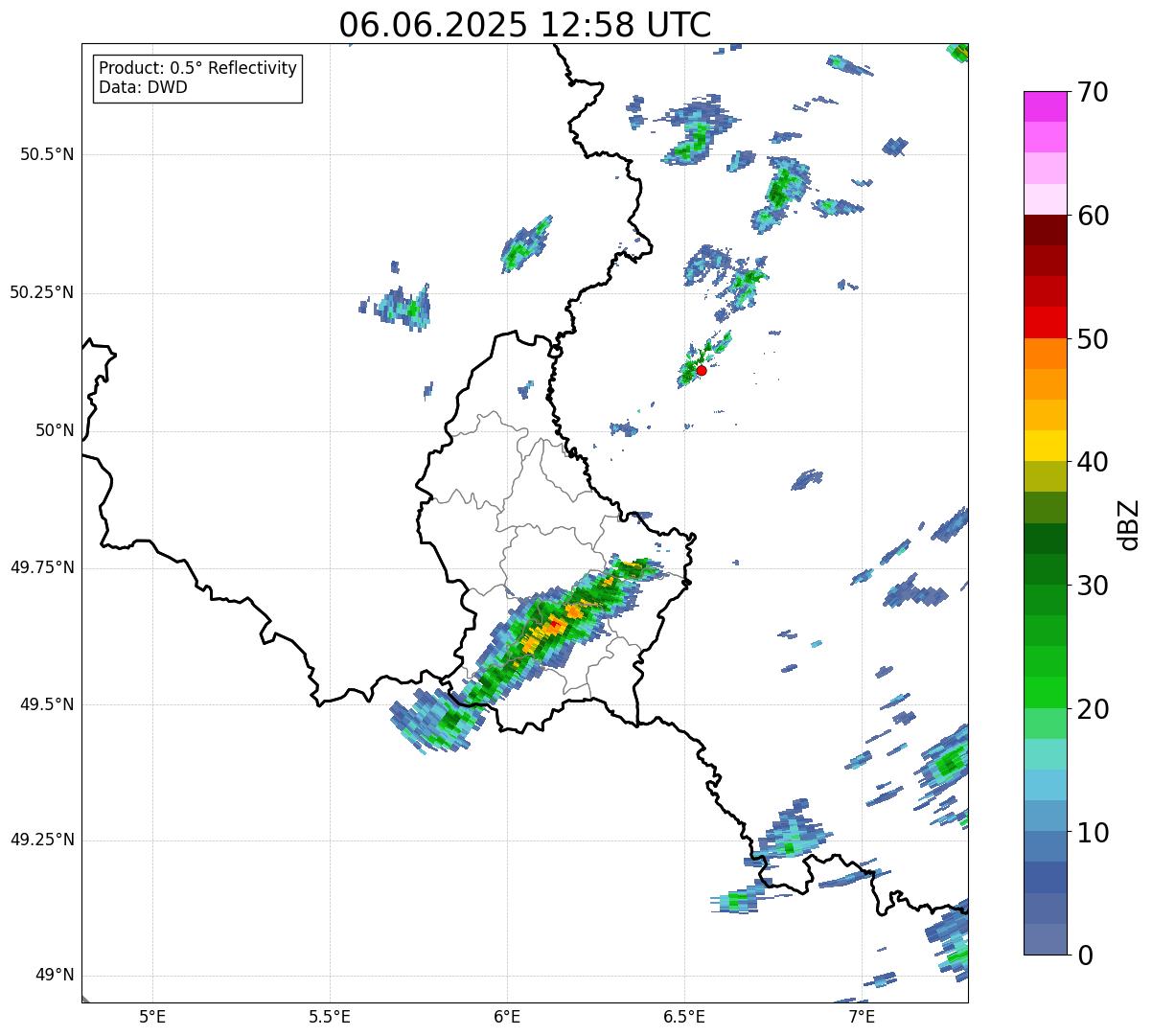Viewport: 1152px width, 1036px height.
Task: Click the dark maroon colorbar segment below 60
Action: [1045, 230]
